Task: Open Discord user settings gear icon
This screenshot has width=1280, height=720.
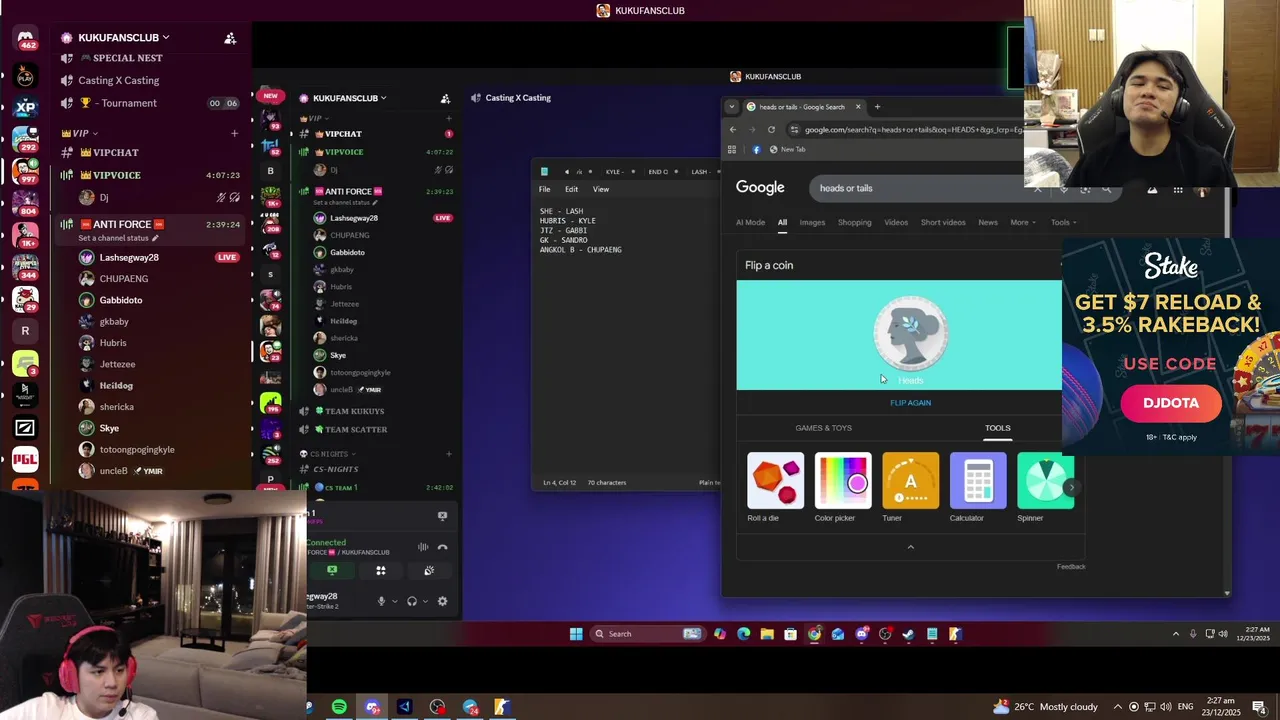Action: (x=442, y=601)
